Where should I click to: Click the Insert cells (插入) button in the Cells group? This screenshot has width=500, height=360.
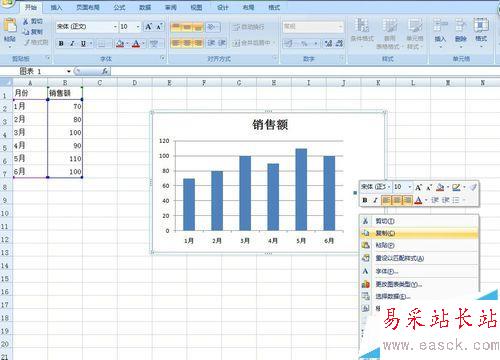tap(440, 32)
